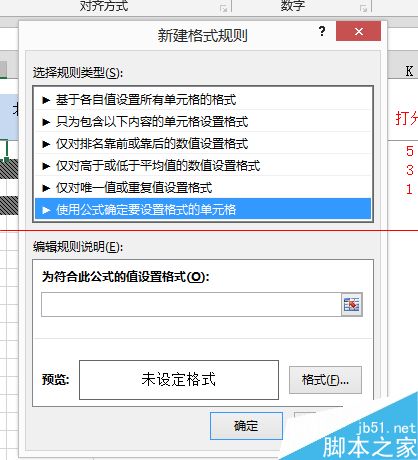418x460 pixels.
Task: Select rule type 基于各自值设置所有单元格的格式
Action: click(x=203, y=100)
